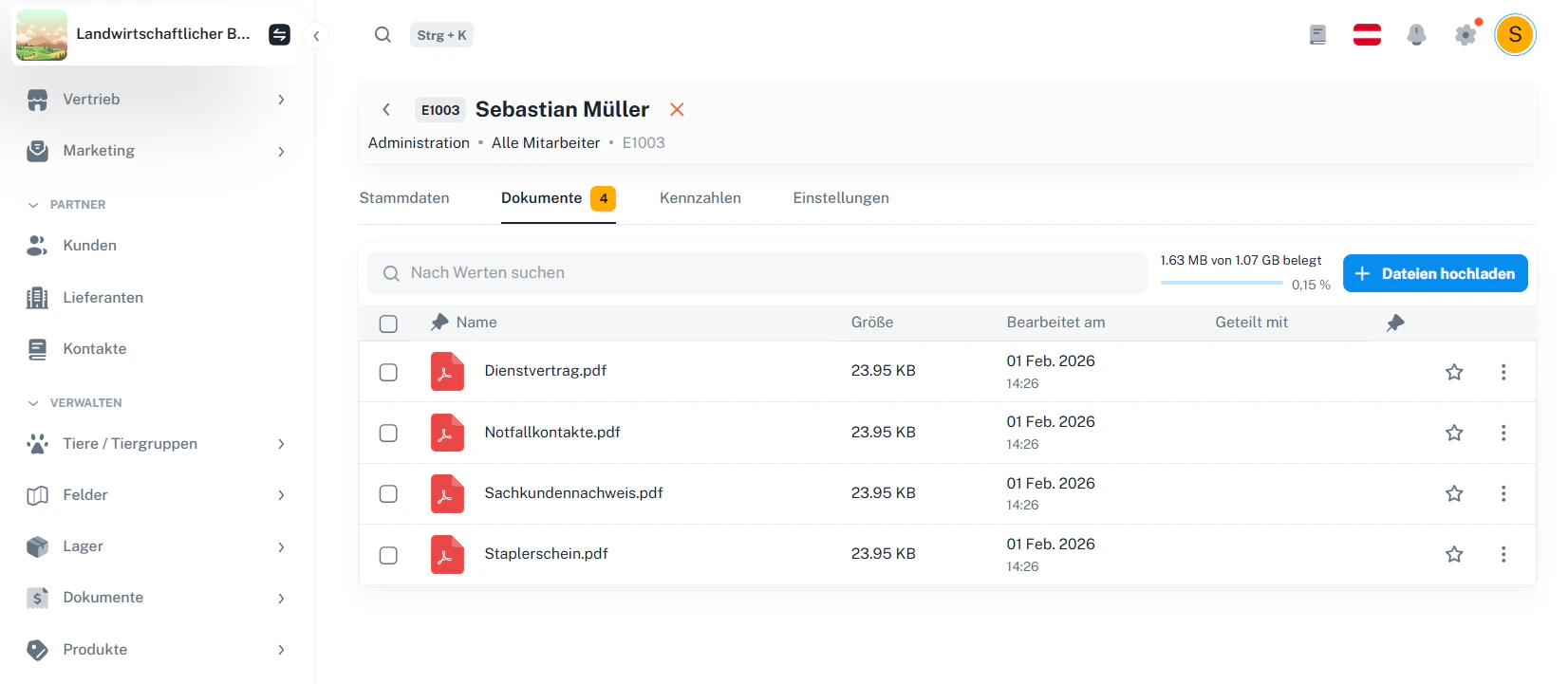Star the Dienstvertrag.pdf file
This screenshot has width=1568, height=684.
tap(1454, 372)
